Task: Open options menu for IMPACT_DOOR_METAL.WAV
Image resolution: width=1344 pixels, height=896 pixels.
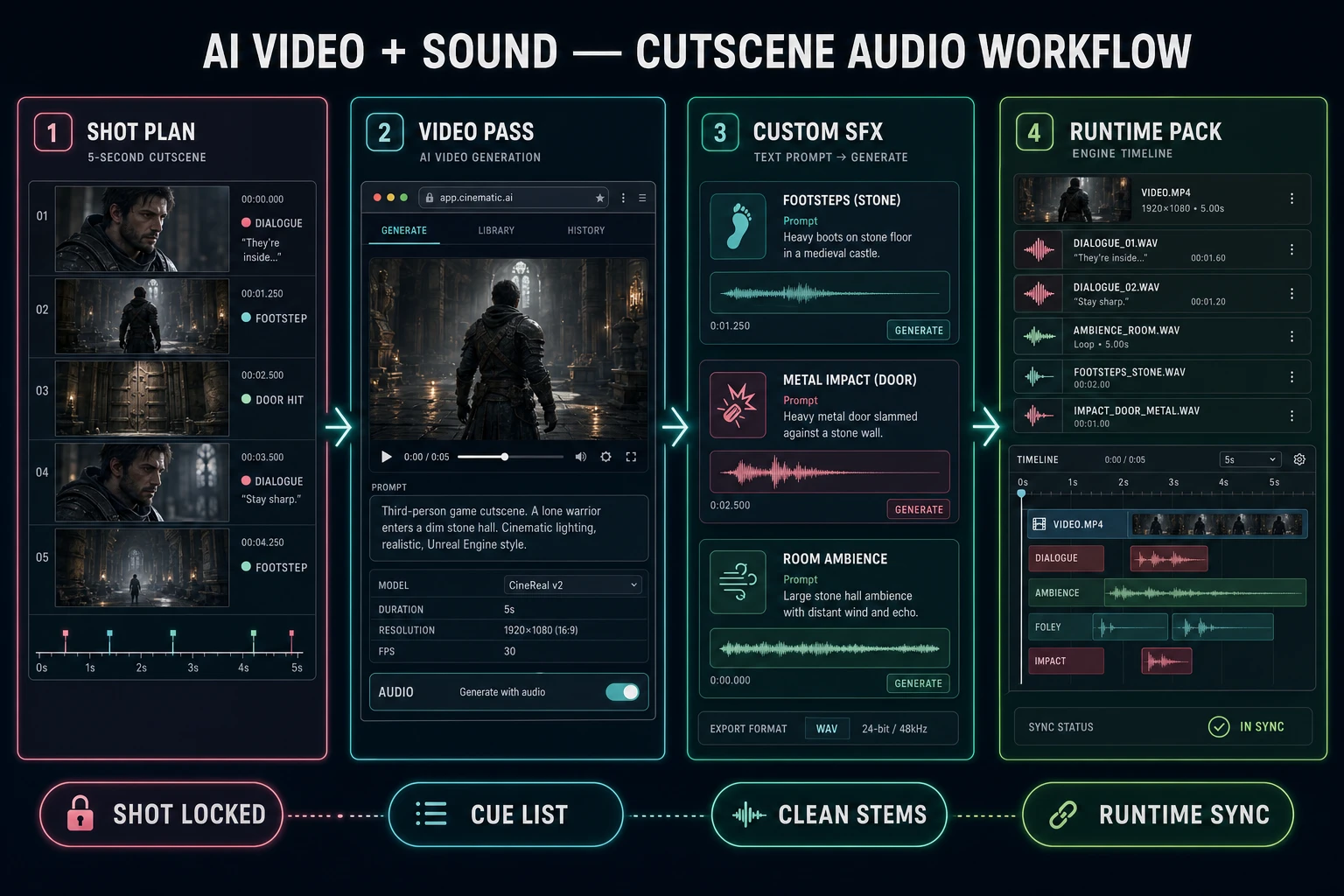Action: pos(1291,416)
